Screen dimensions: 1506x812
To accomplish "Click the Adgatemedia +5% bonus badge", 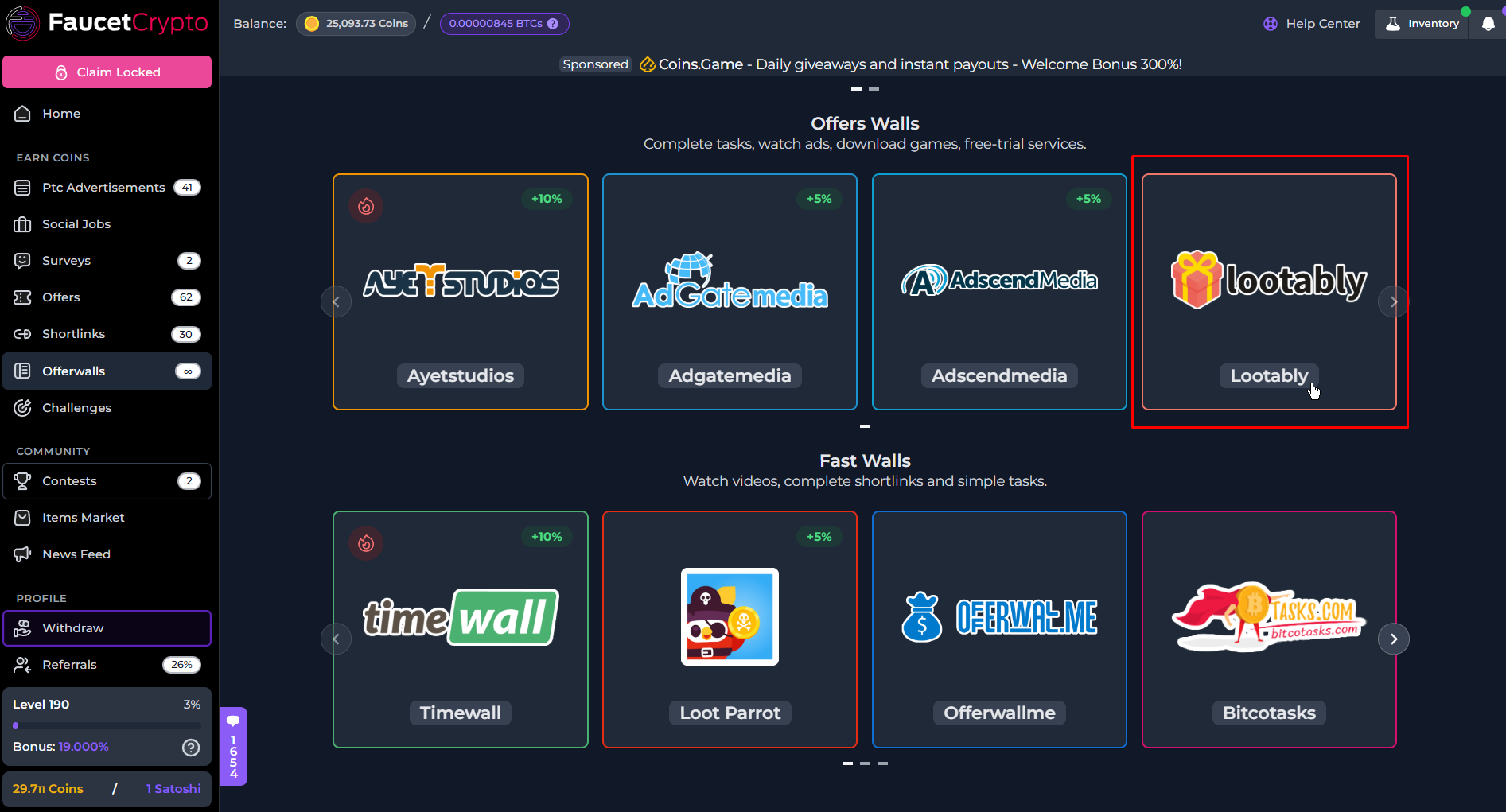I will coord(819,199).
